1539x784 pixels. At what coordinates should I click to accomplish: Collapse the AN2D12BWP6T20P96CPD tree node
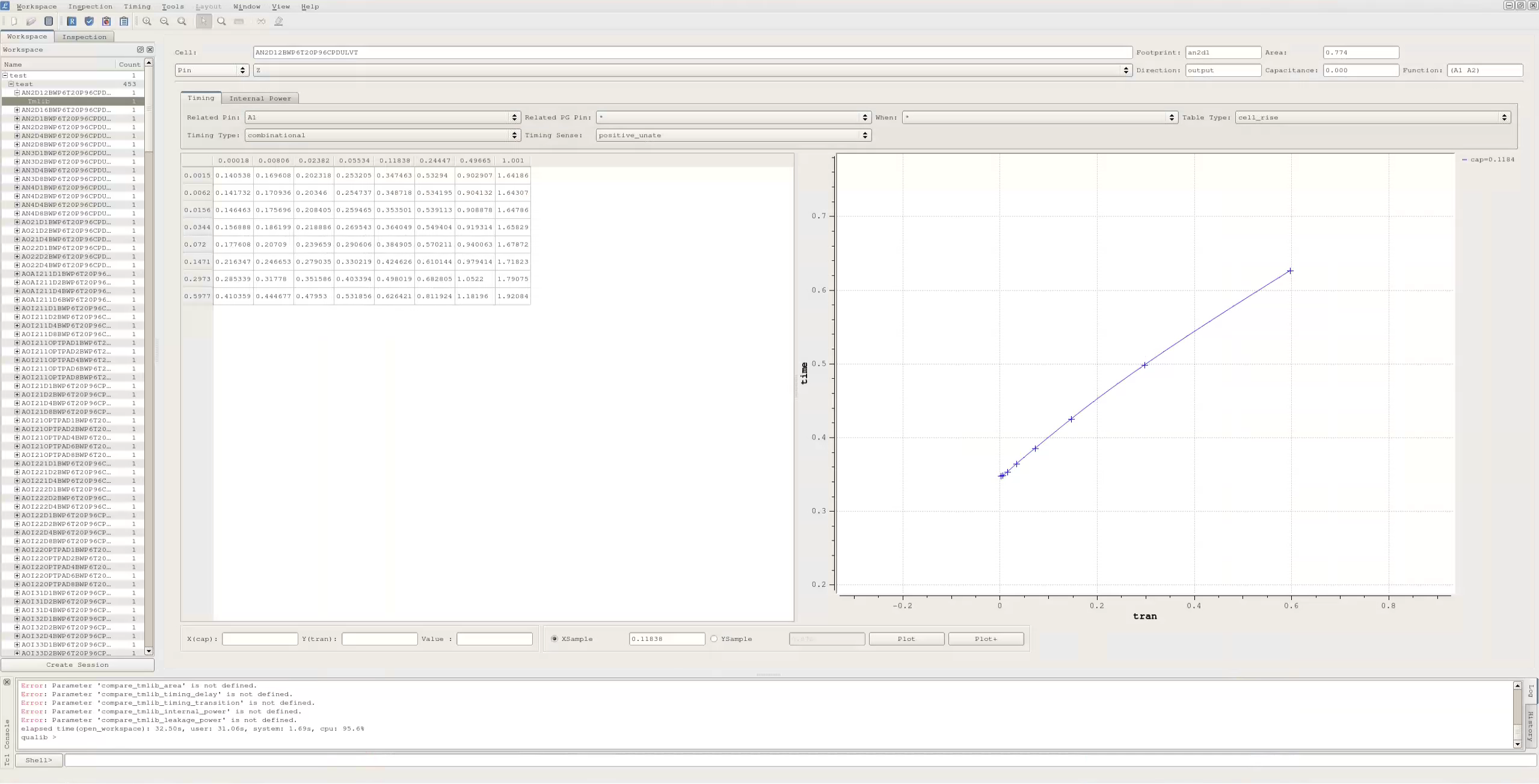pyautogui.click(x=17, y=93)
